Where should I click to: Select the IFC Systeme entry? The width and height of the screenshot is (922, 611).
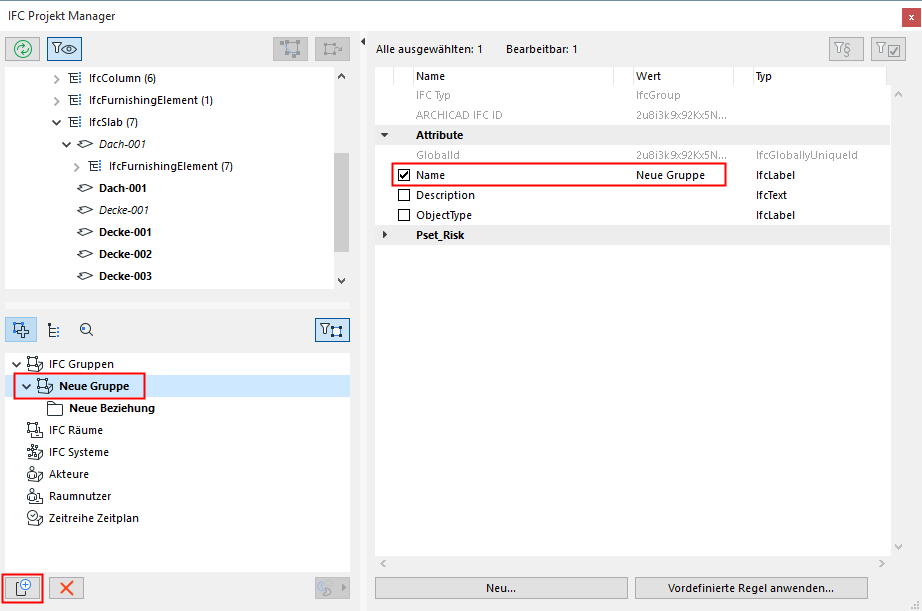[79, 452]
